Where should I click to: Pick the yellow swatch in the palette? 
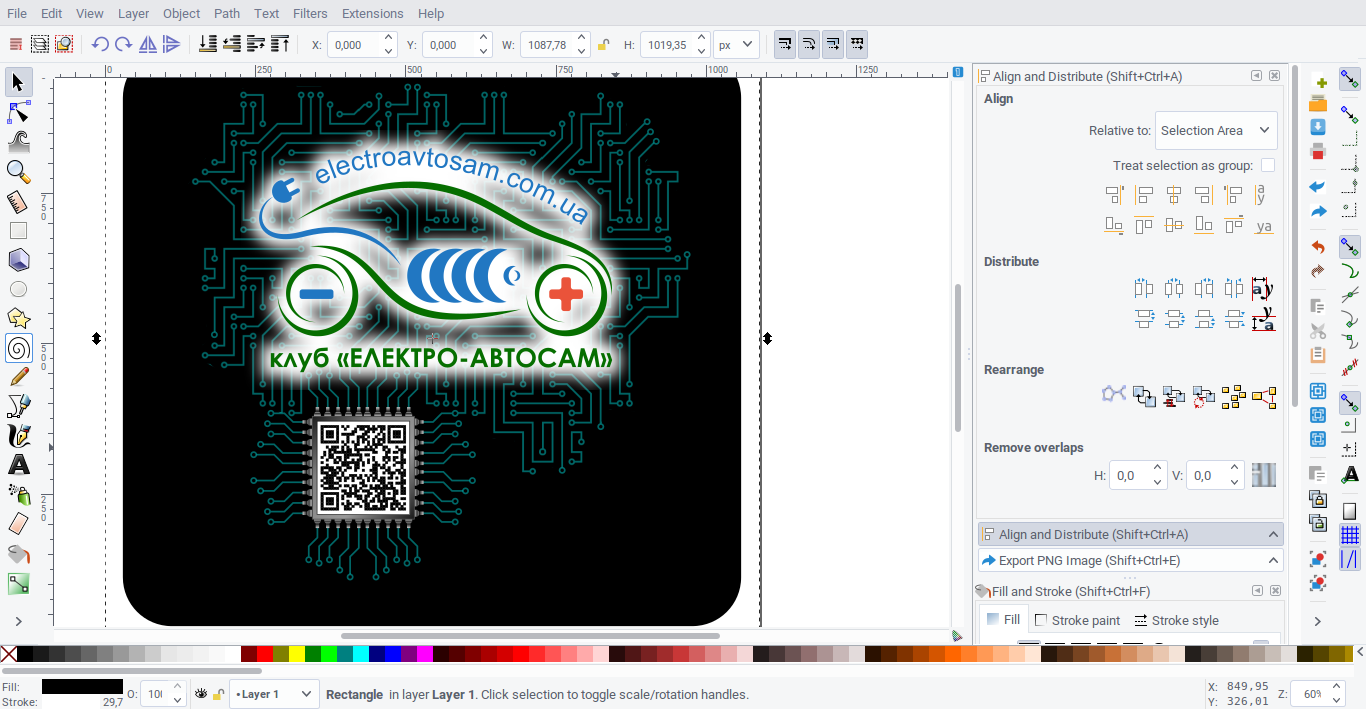click(297, 654)
